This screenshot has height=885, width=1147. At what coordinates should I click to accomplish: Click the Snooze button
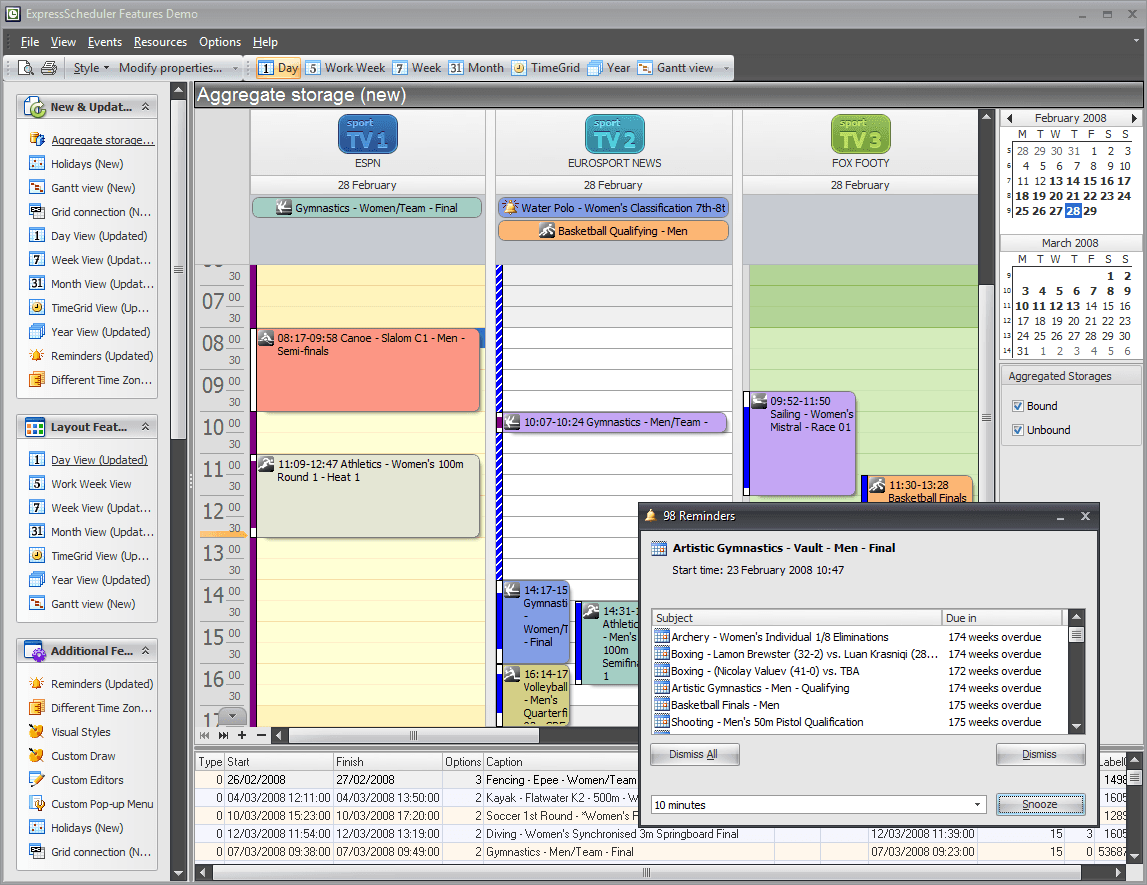(x=1040, y=805)
